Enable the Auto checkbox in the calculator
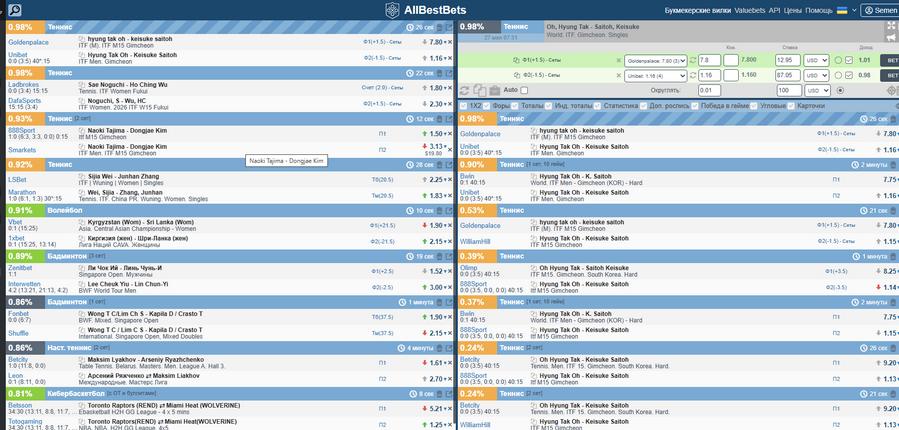 pos(524,91)
